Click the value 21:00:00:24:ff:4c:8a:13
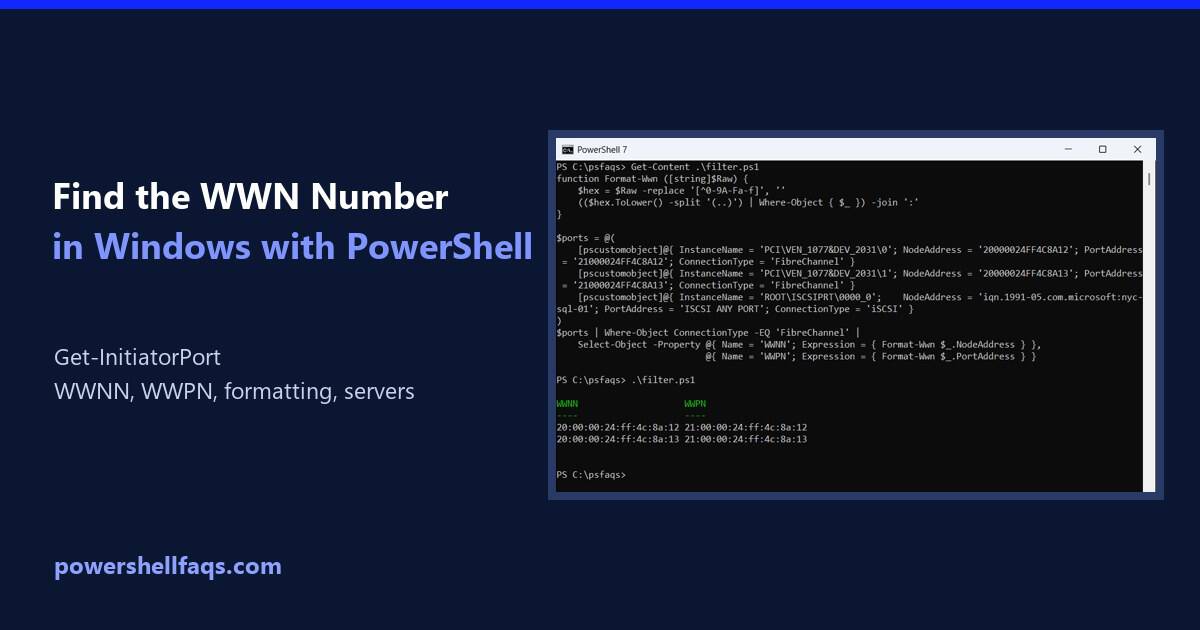This screenshot has height=630, width=1200. point(746,439)
